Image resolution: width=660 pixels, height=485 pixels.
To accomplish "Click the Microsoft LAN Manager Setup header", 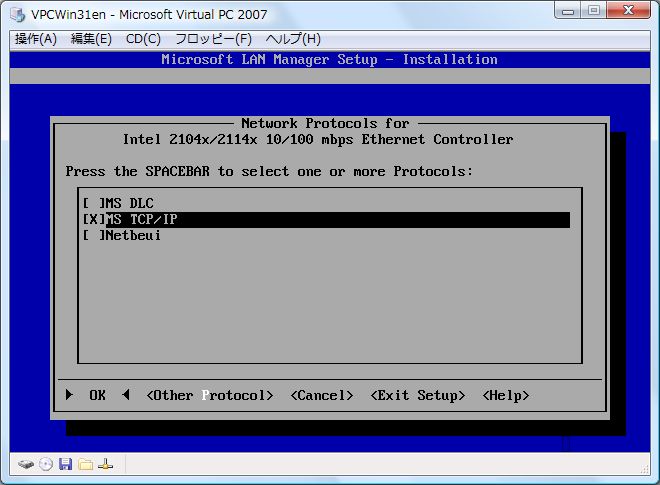I will pyautogui.click(x=330, y=59).
